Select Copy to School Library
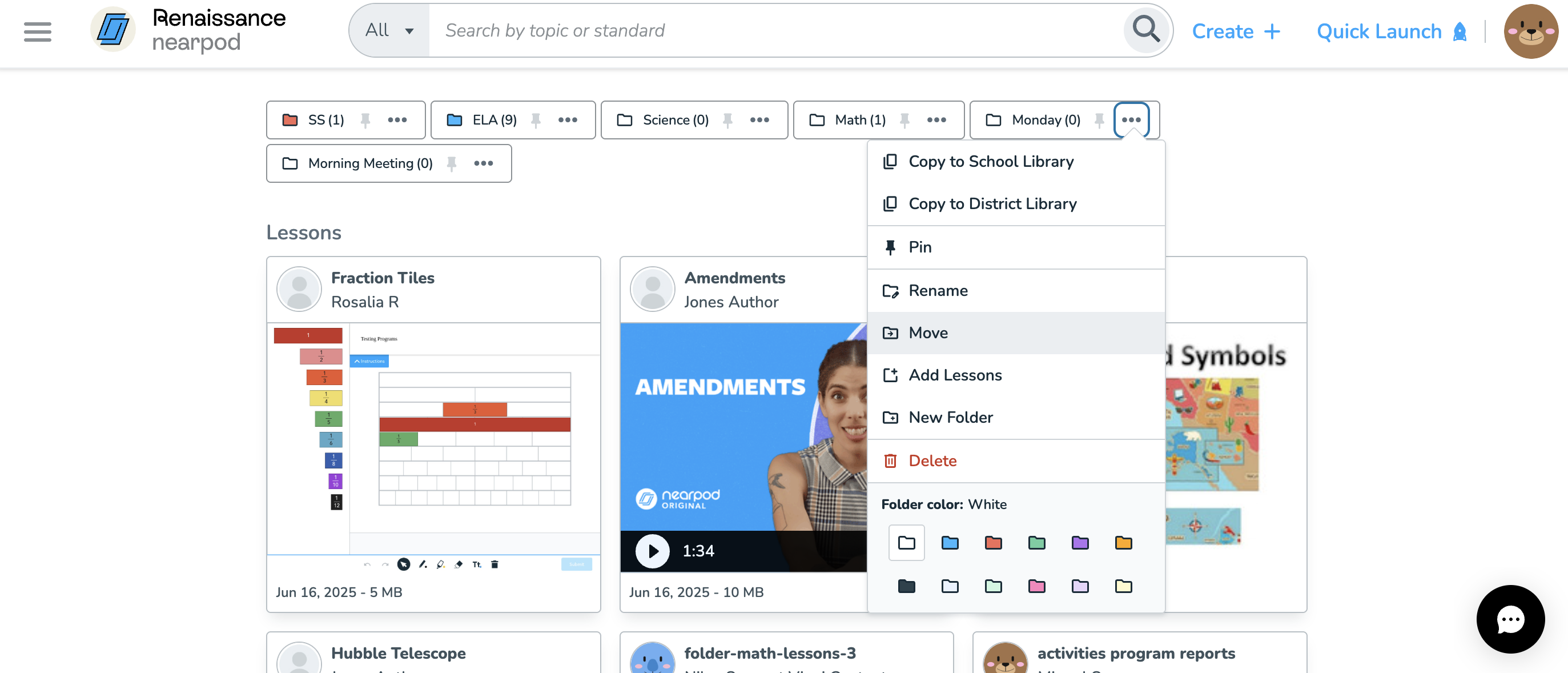1568x673 pixels. click(x=1016, y=162)
